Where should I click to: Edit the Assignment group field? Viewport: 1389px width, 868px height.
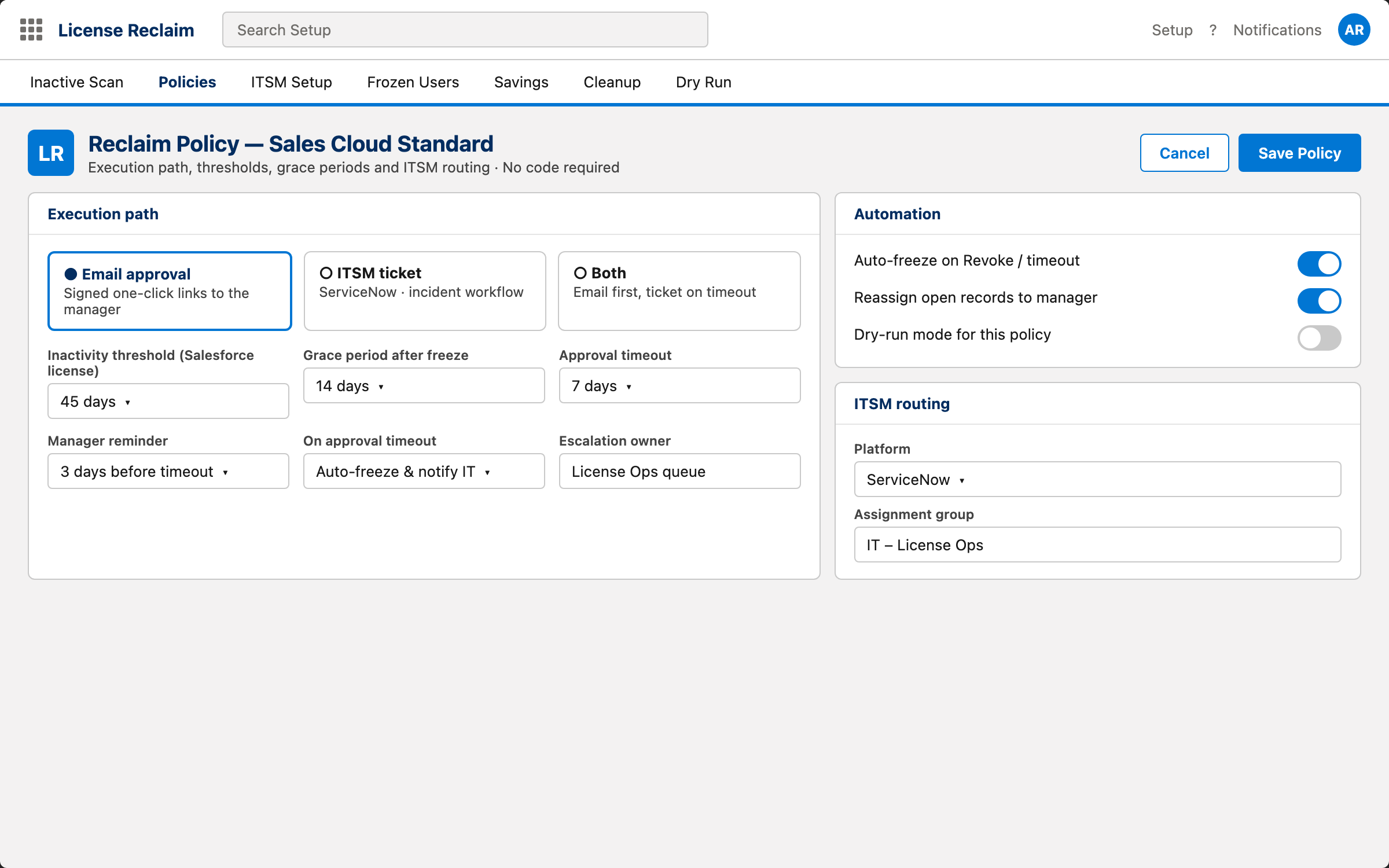pyautogui.click(x=1097, y=545)
